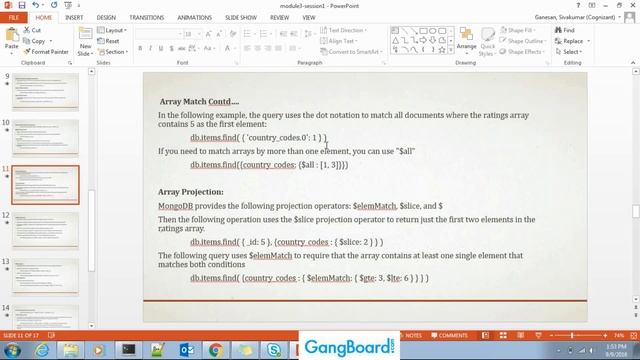This screenshot has height=360, width=640.
Task: Switch to the SLIDE SHOW tab
Action: [x=241, y=18]
